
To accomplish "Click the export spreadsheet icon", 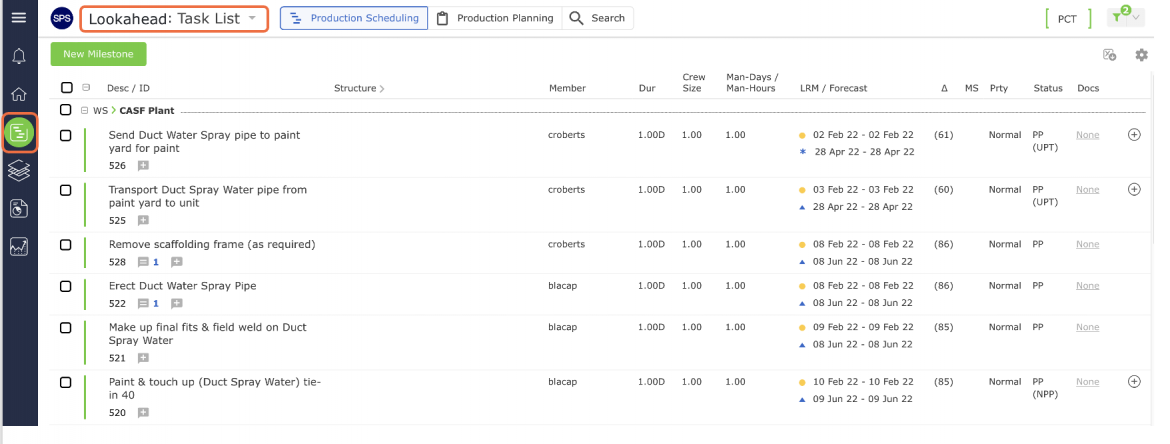I will tap(1110, 54).
